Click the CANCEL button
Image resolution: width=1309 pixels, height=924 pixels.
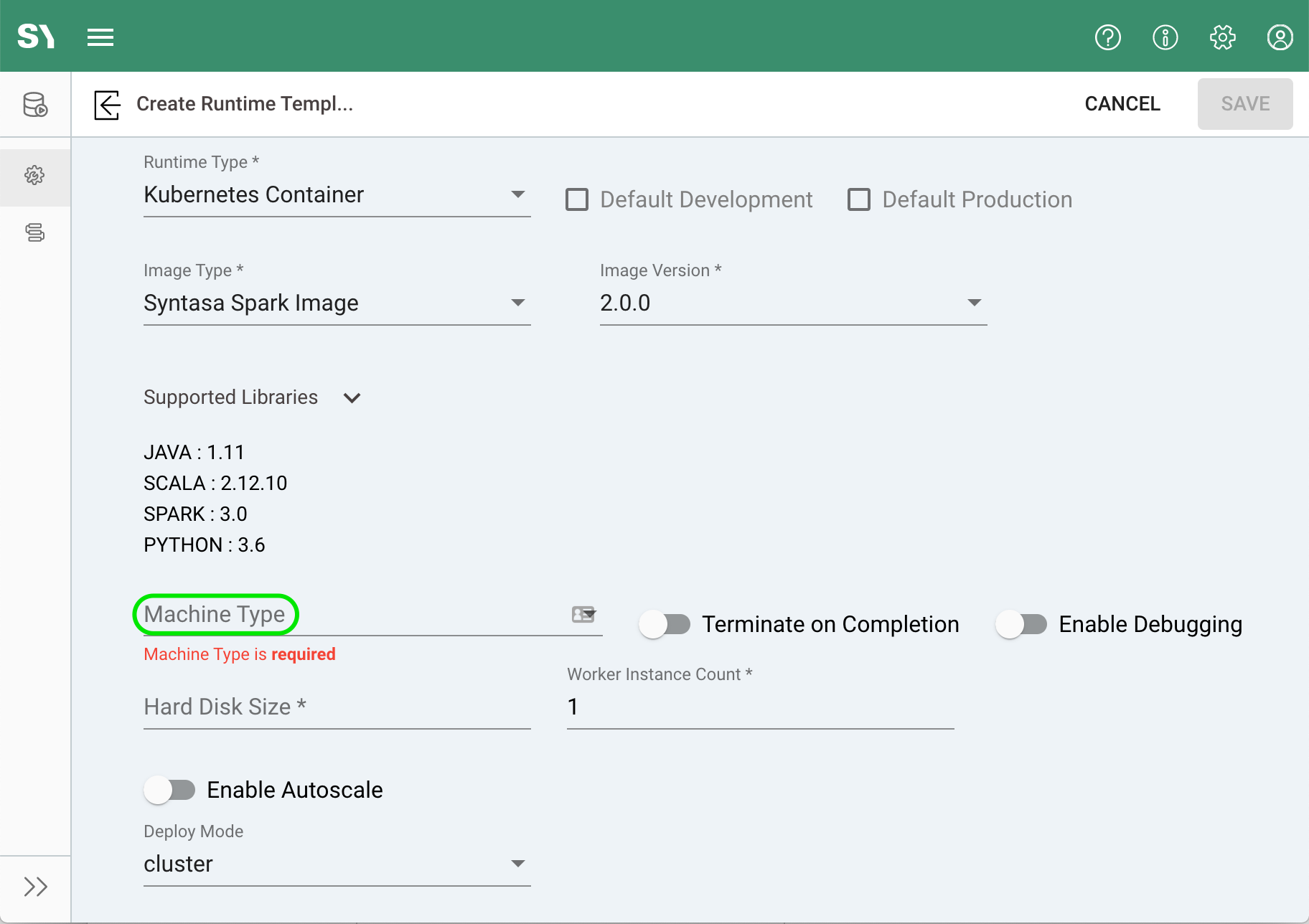(x=1122, y=104)
